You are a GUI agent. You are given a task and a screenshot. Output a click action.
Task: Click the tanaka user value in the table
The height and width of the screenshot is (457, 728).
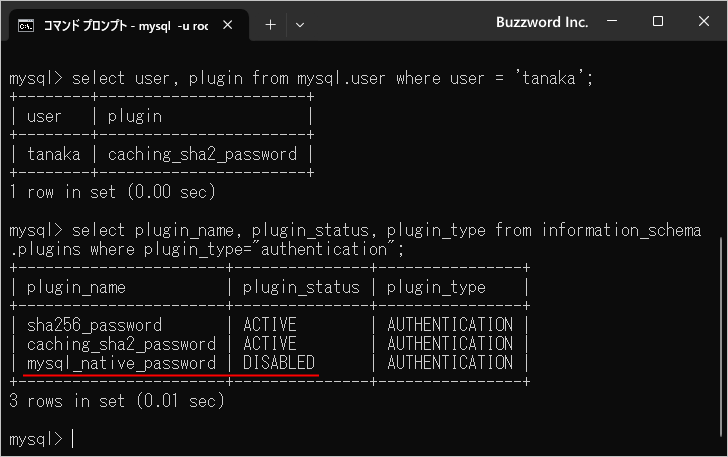click(x=54, y=154)
